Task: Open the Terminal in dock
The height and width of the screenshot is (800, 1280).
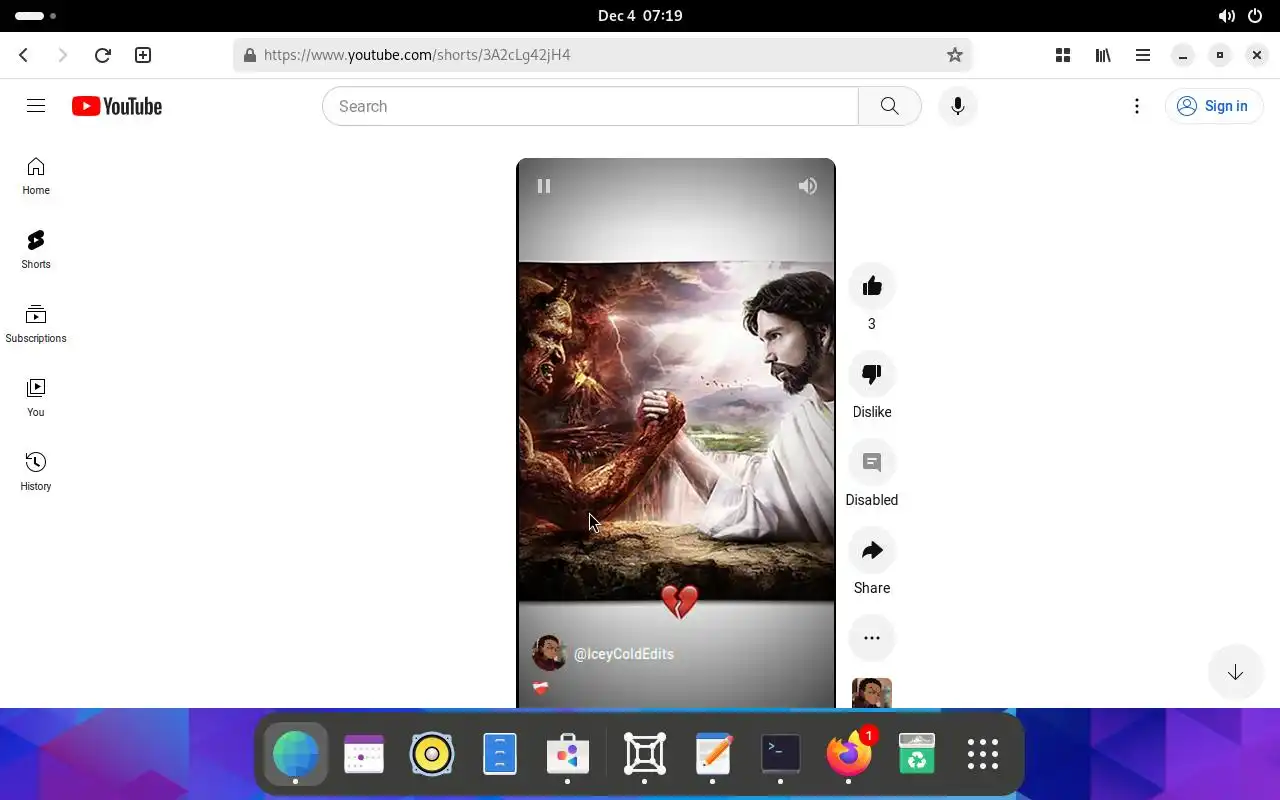Action: [x=781, y=754]
